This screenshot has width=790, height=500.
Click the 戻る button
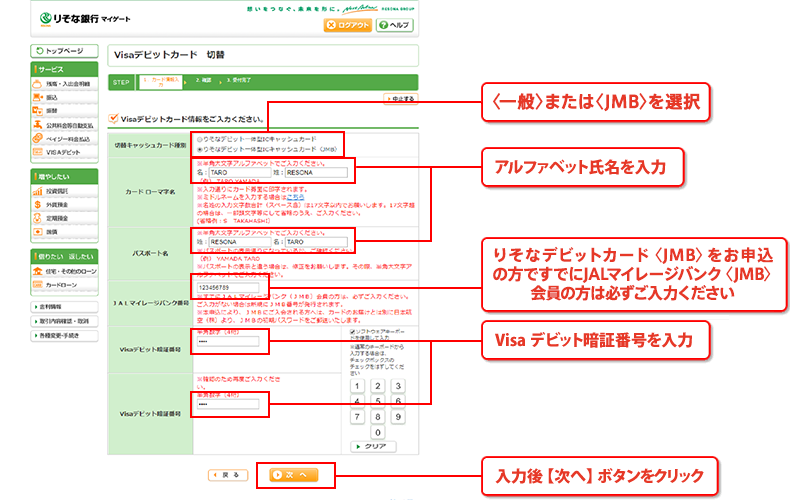(228, 475)
